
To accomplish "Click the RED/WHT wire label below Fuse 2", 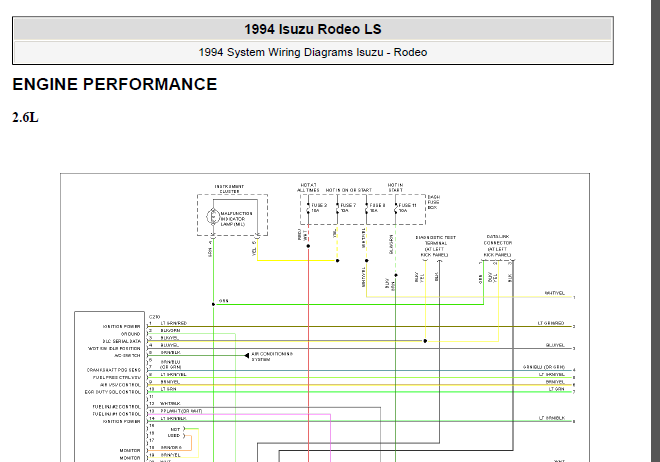I will [x=302, y=235].
